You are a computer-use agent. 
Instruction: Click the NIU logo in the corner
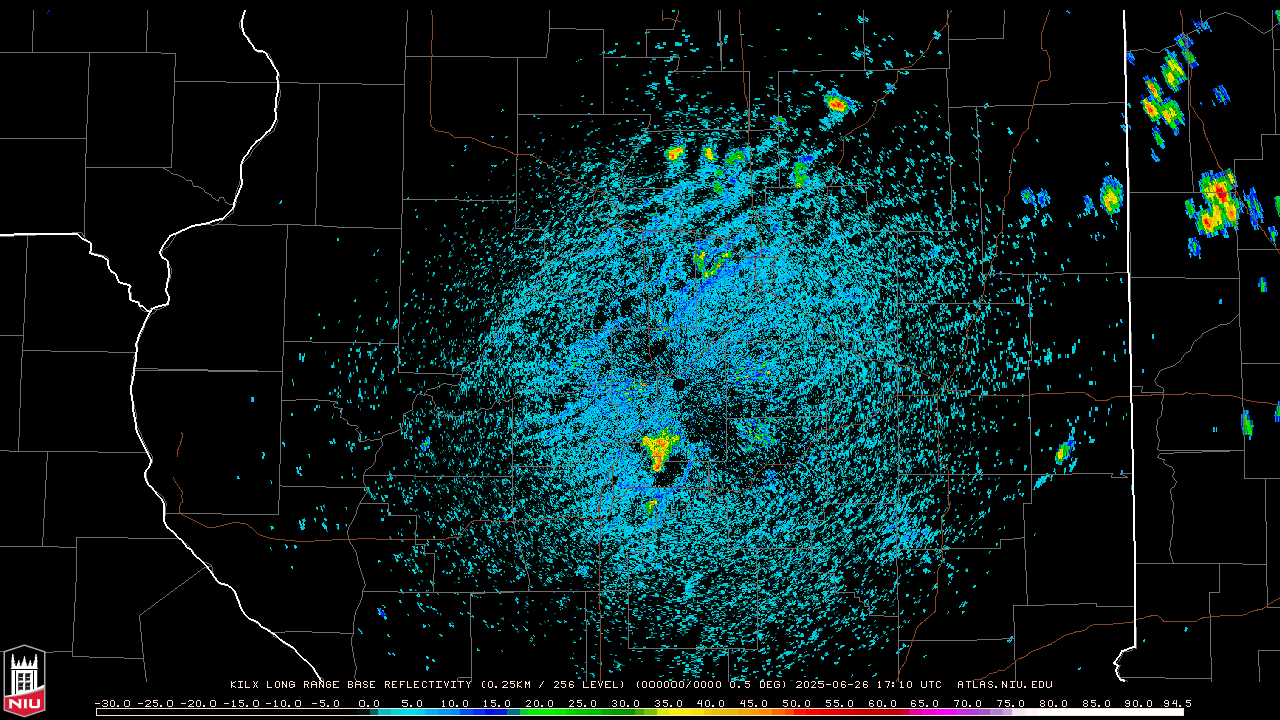(x=24, y=681)
